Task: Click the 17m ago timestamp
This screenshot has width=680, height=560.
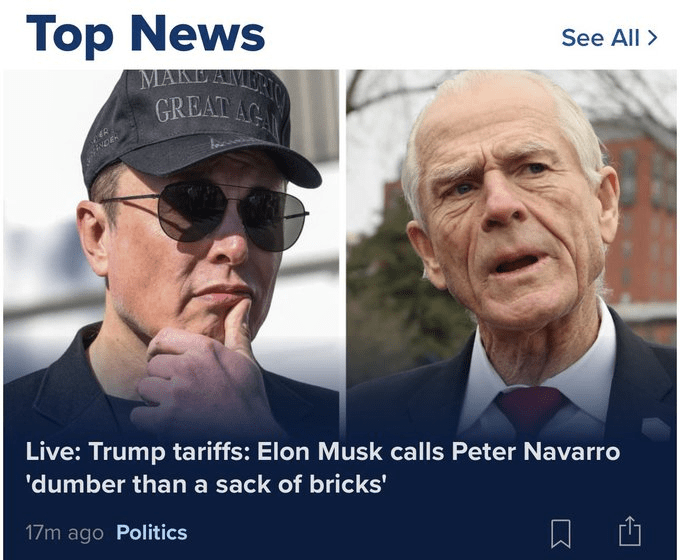Action: 63,532
